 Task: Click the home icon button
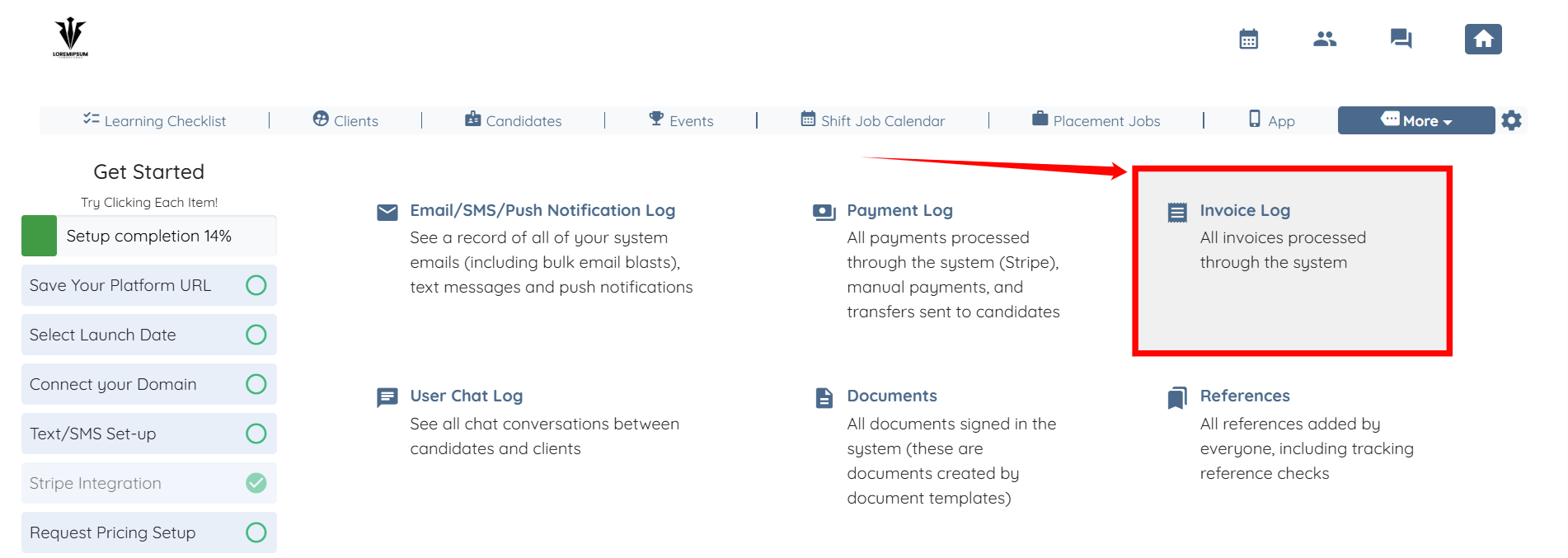(1482, 39)
